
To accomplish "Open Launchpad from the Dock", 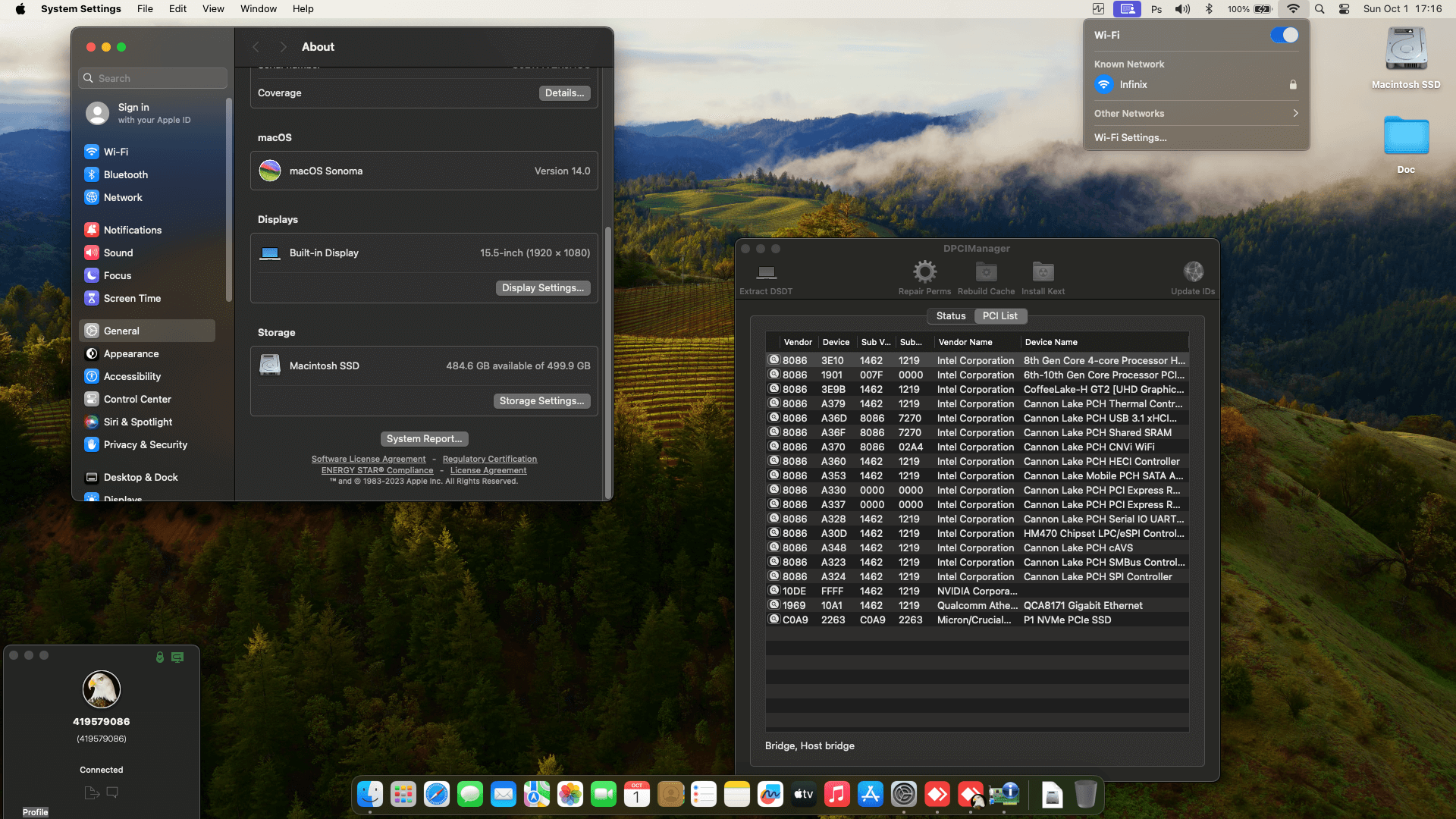I will [x=403, y=794].
